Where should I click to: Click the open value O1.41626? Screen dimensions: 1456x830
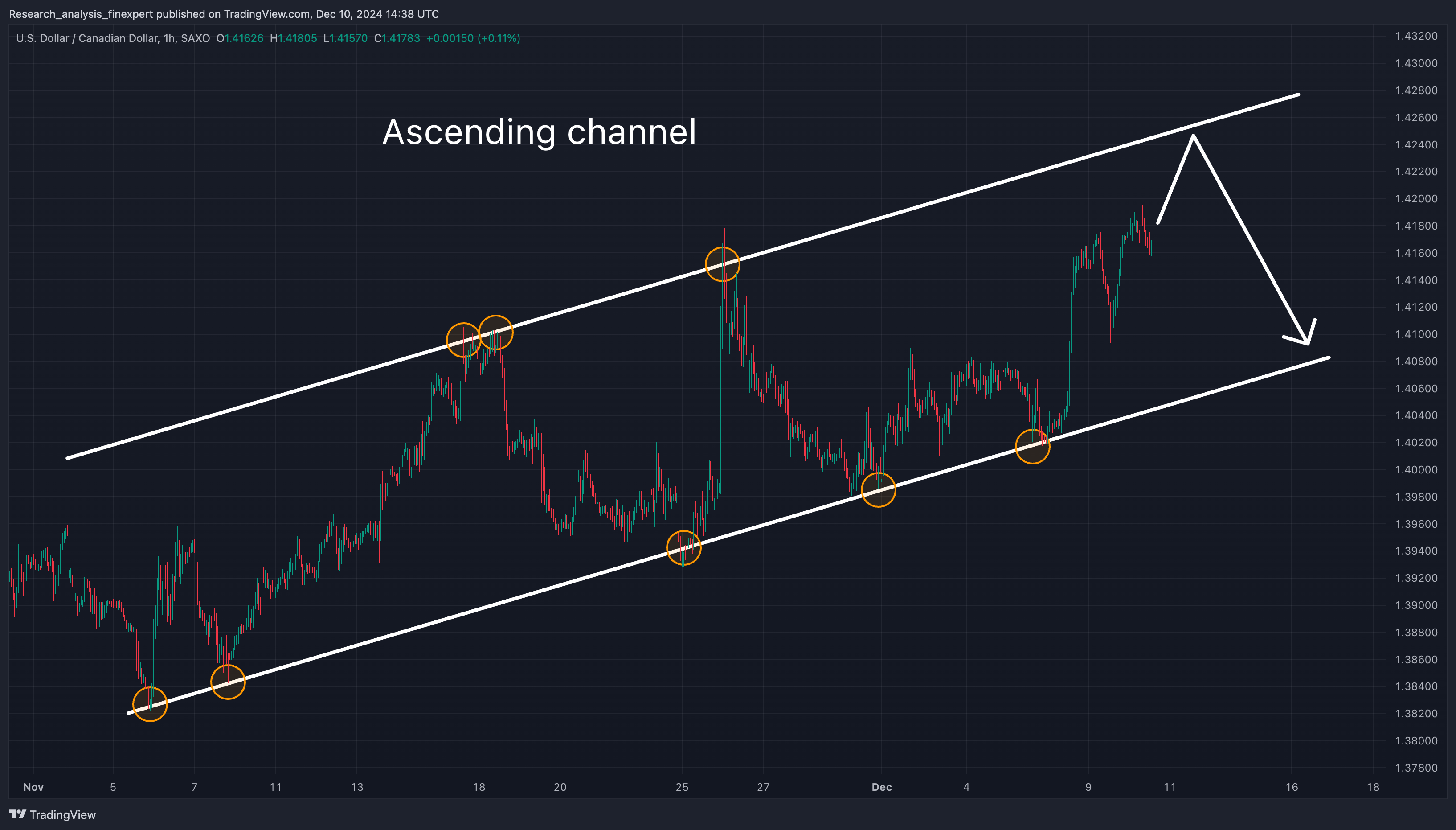tap(240, 38)
